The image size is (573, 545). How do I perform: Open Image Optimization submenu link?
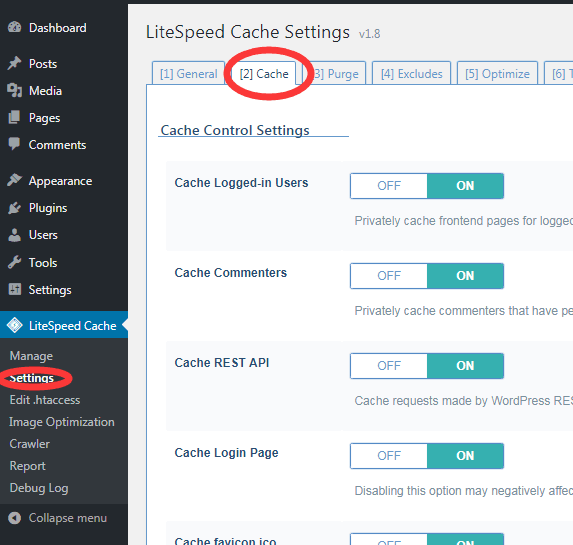[x=62, y=422]
